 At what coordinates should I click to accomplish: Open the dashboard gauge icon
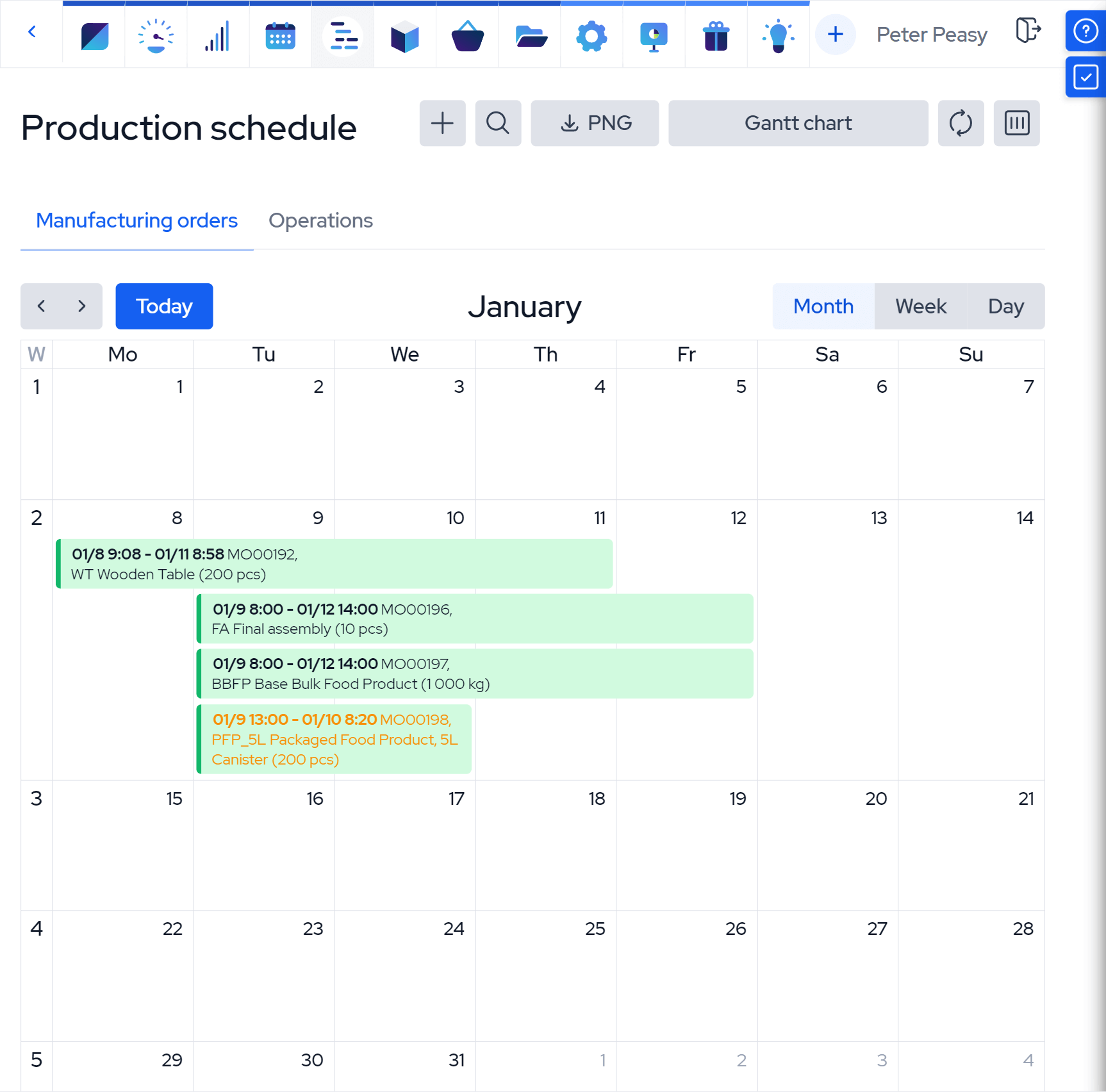156,35
